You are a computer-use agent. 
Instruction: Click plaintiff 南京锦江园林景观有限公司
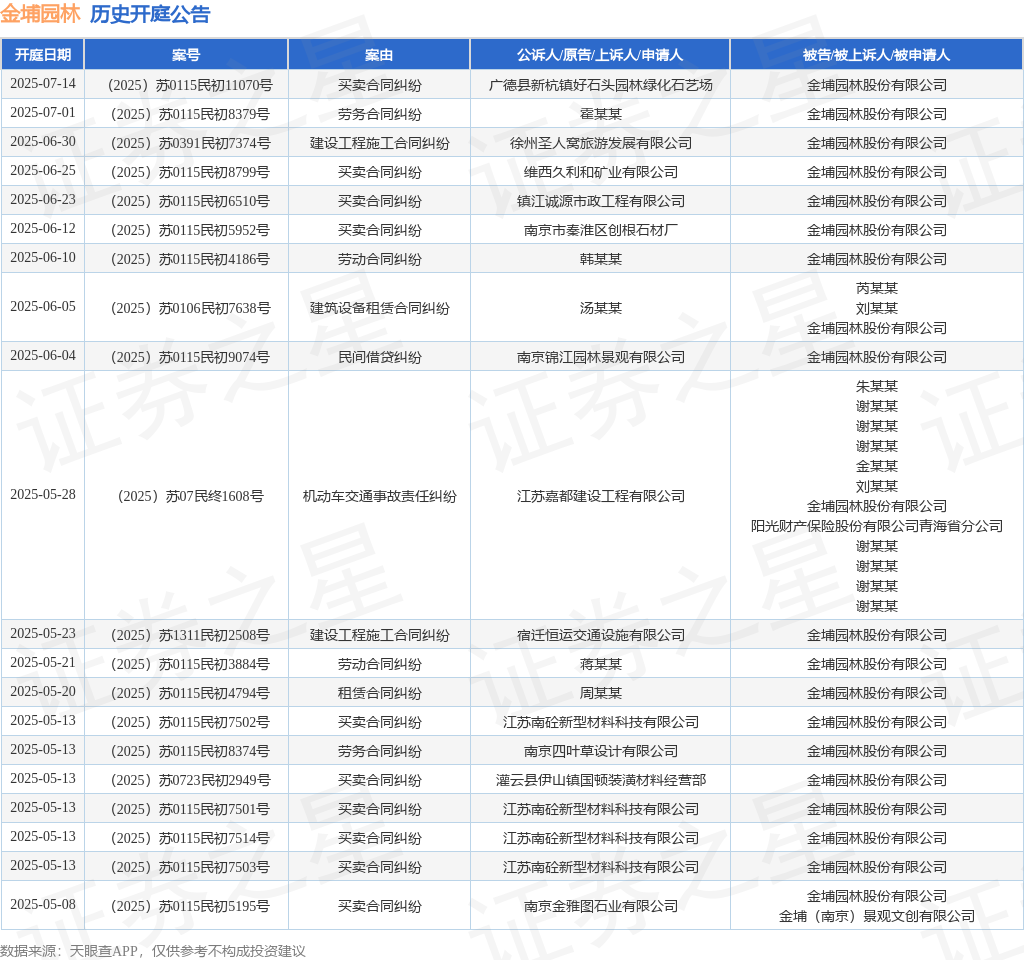coord(600,357)
